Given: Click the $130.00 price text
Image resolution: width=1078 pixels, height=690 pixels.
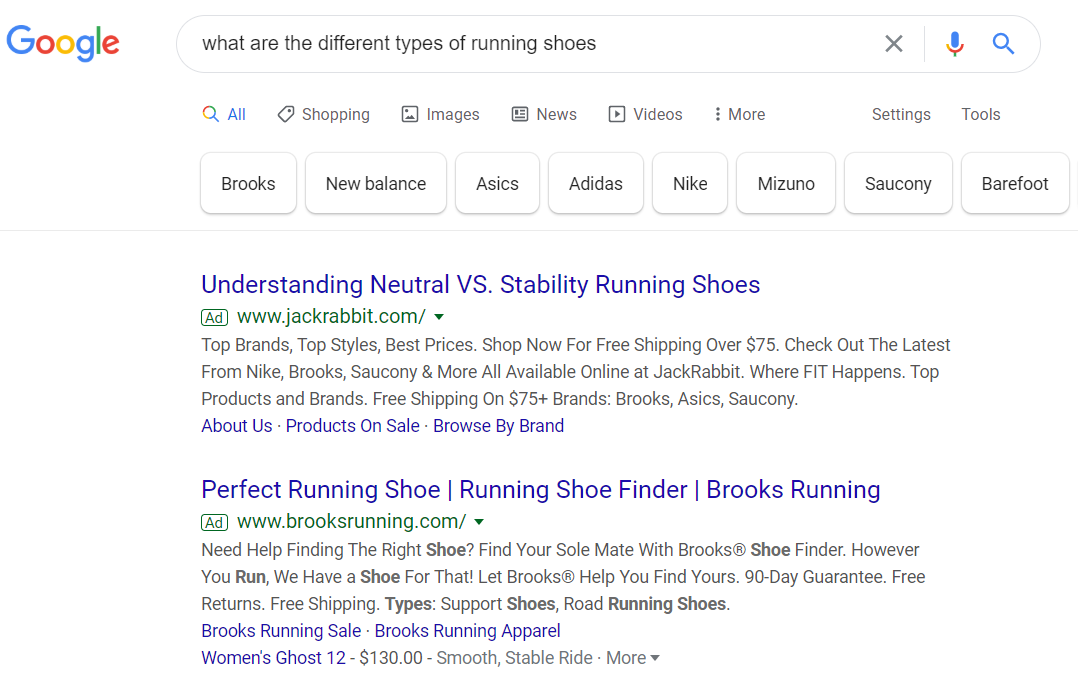Looking at the screenshot, I should click(x=391, y=658).
